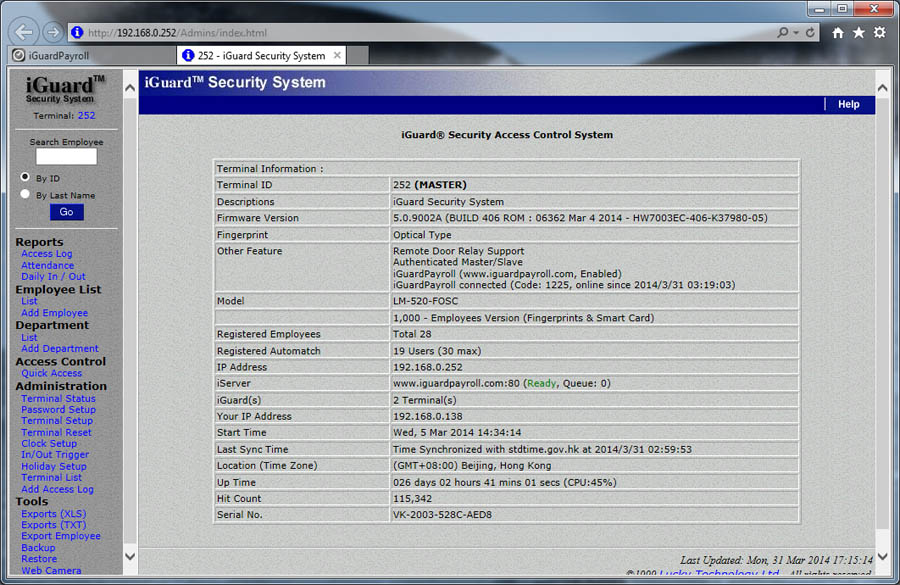This screenshot has width=900, height=585.
Task: Click the firmware version value 5.0.9002A
Action: coord(580,218)
